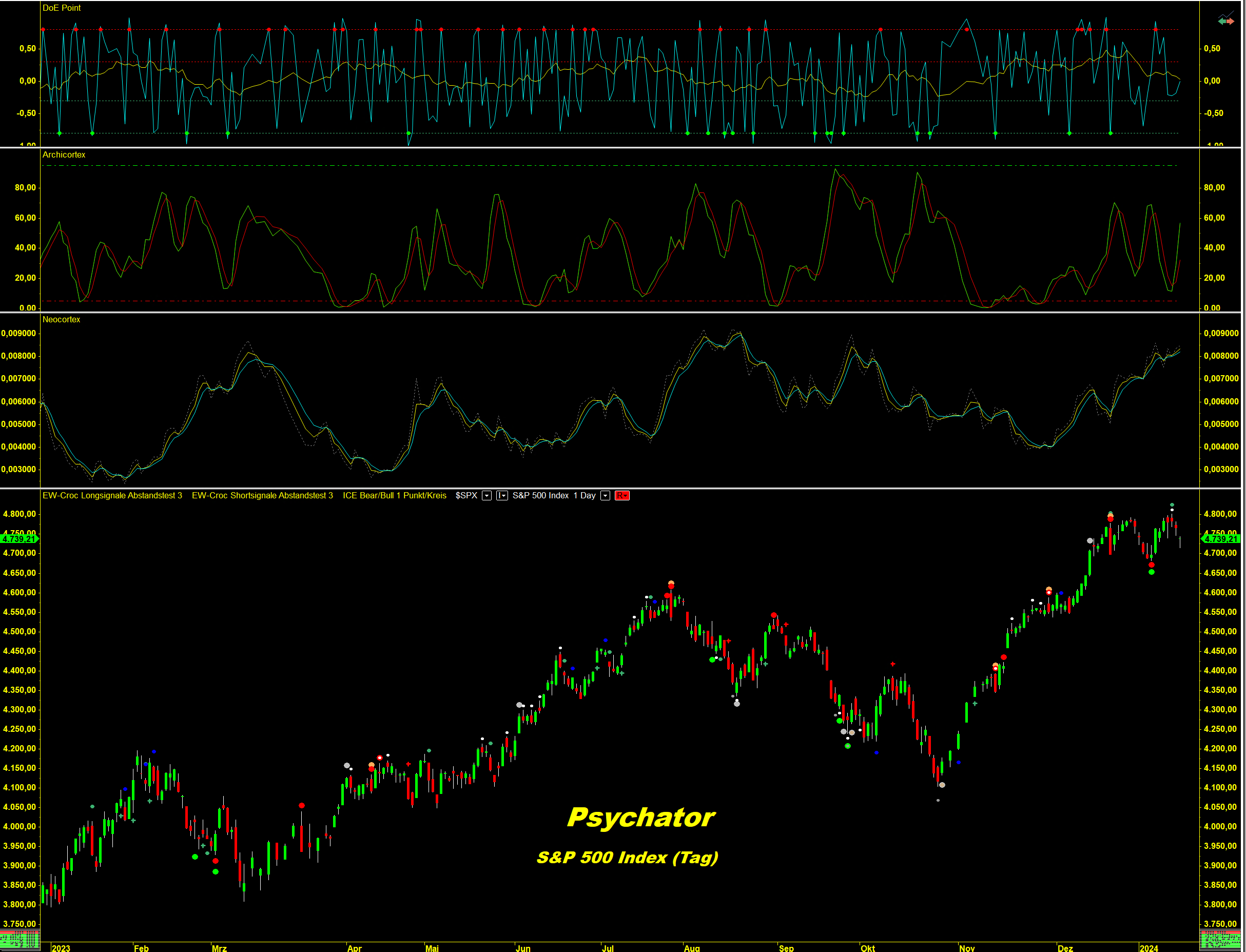Select the DoE Point indicator label
1246x952 pixels.
(x=62, y=8)
